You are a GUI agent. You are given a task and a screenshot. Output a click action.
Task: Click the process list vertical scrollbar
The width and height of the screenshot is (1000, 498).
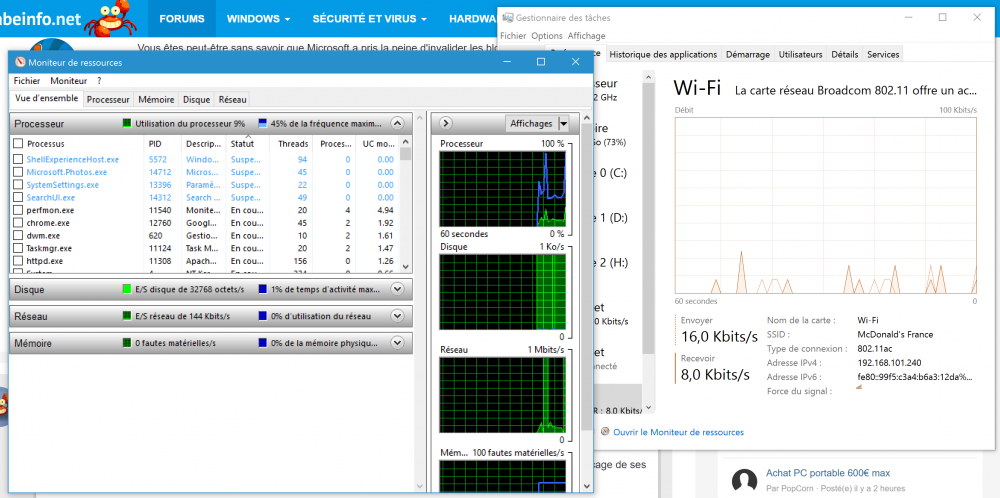click(405, 205)
